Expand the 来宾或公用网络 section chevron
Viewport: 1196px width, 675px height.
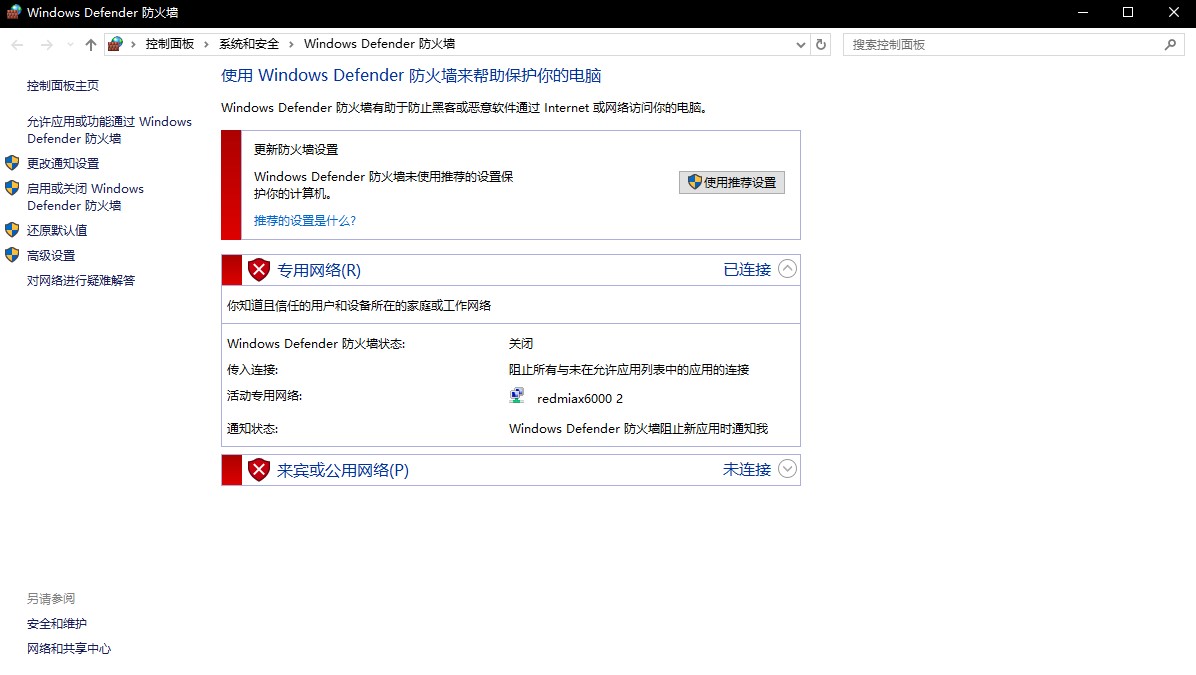[787, 469]
